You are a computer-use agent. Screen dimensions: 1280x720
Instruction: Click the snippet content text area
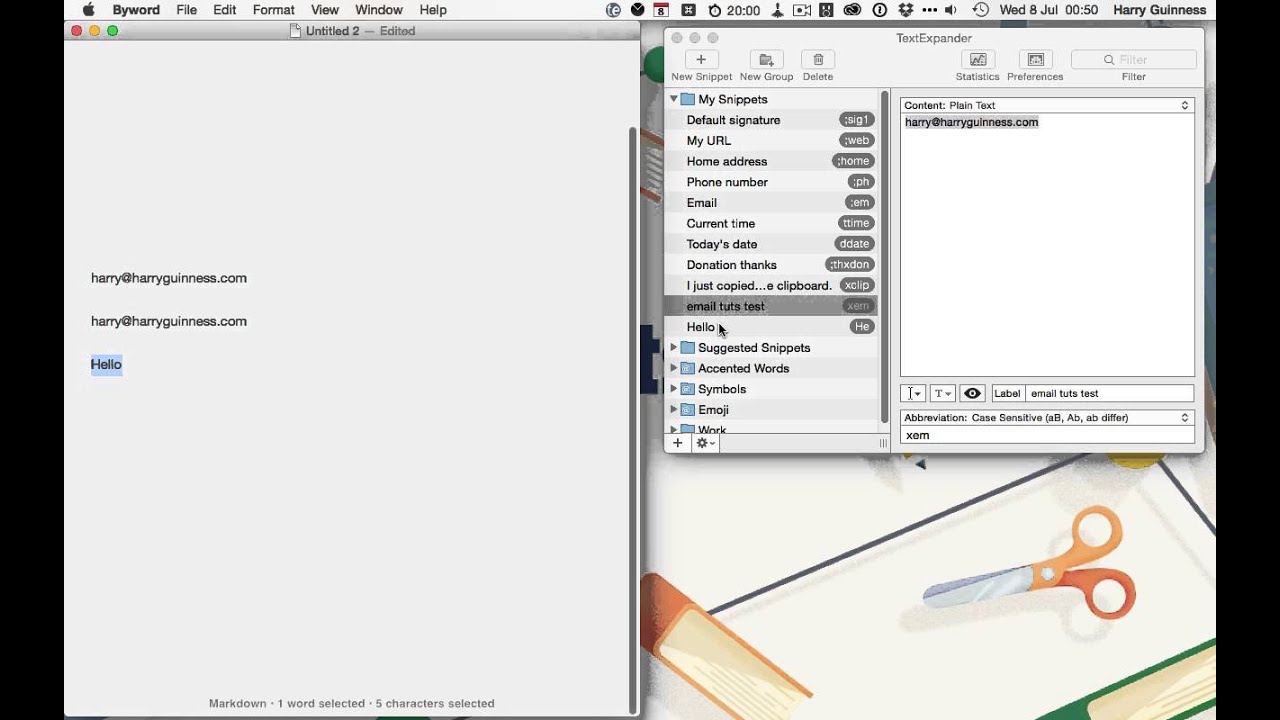1047,245
